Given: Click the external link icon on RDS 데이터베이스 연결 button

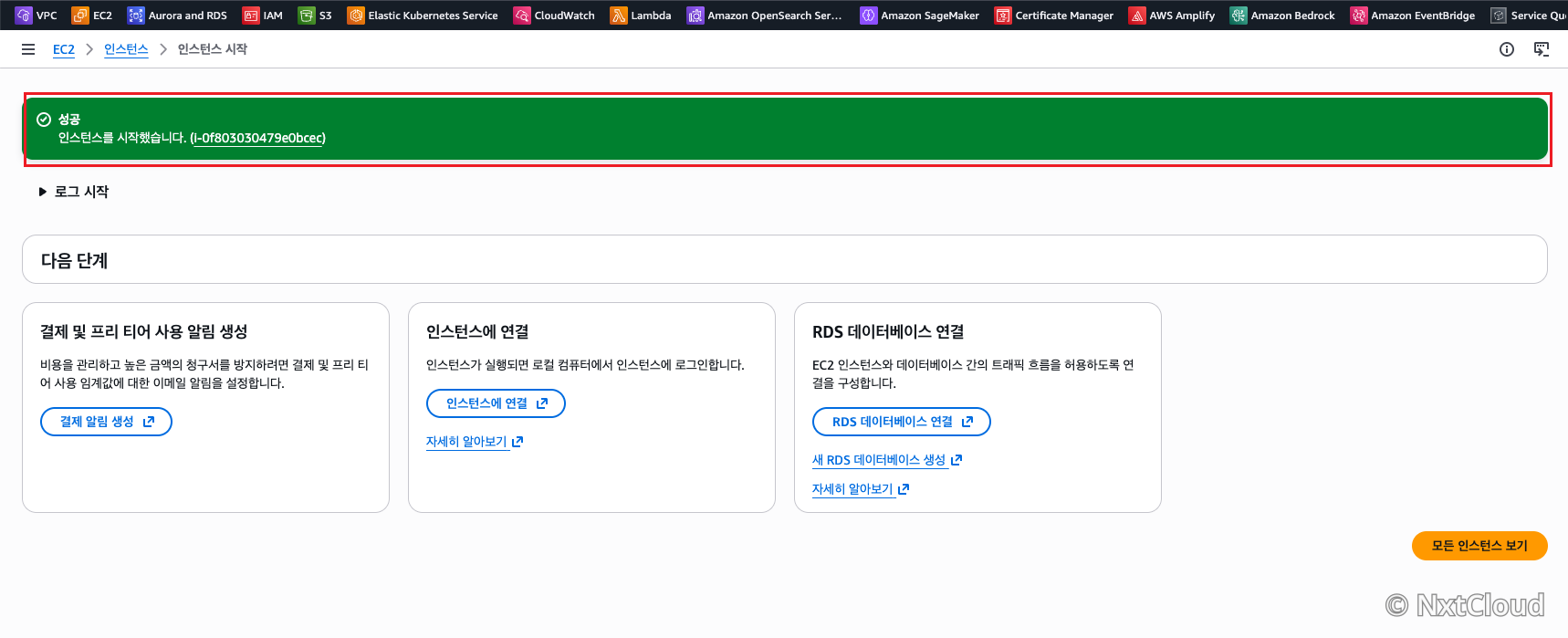Looking at the screenshot, I should pos(967,422).
